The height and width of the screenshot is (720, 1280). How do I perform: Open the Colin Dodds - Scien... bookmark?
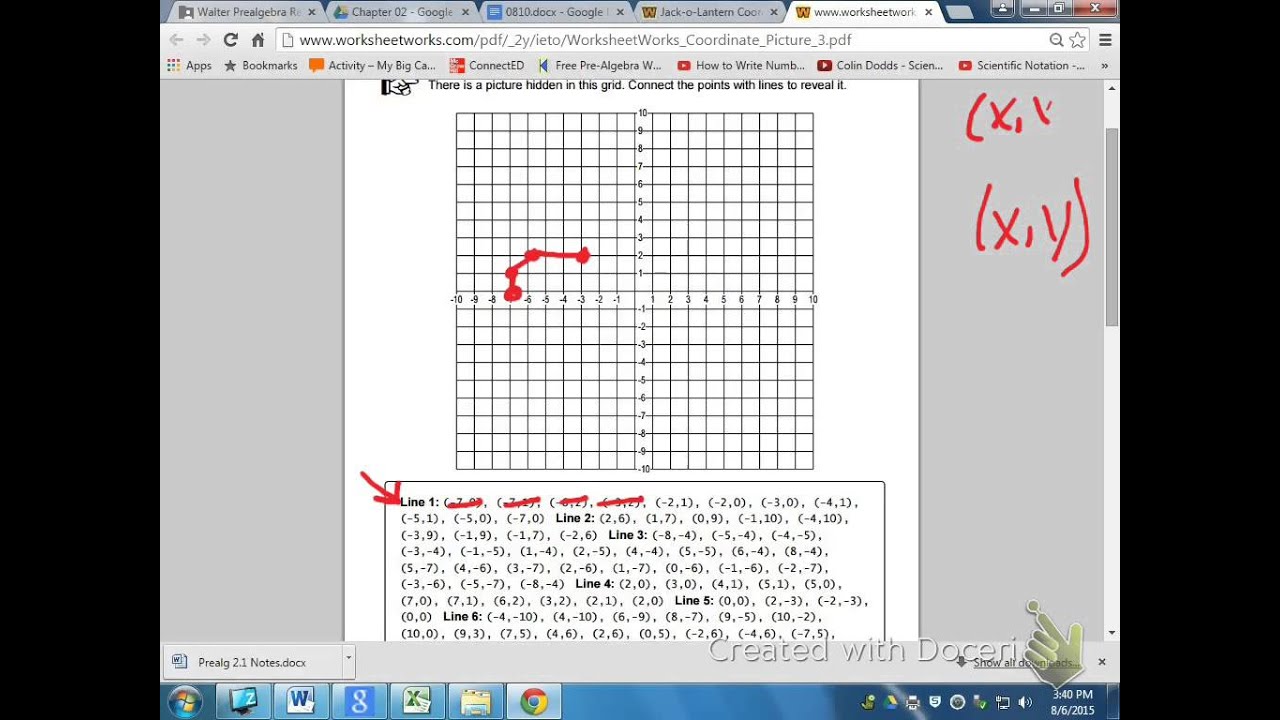880,65
